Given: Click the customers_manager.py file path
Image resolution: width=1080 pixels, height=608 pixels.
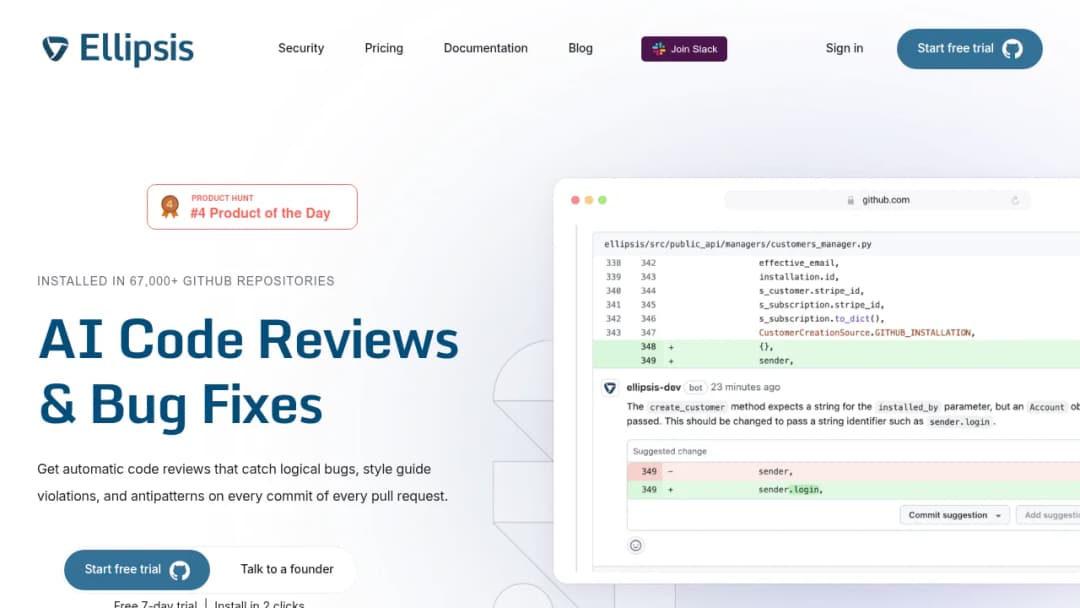Looking at the screenshot, I should 738,244.
